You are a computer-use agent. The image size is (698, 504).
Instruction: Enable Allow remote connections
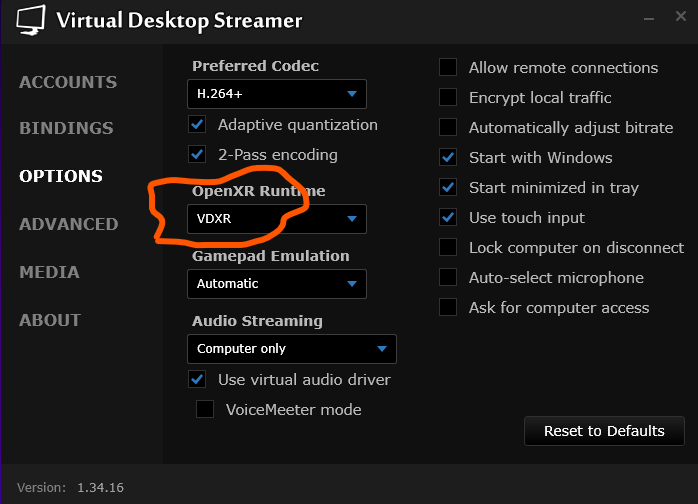click(448, 68)
